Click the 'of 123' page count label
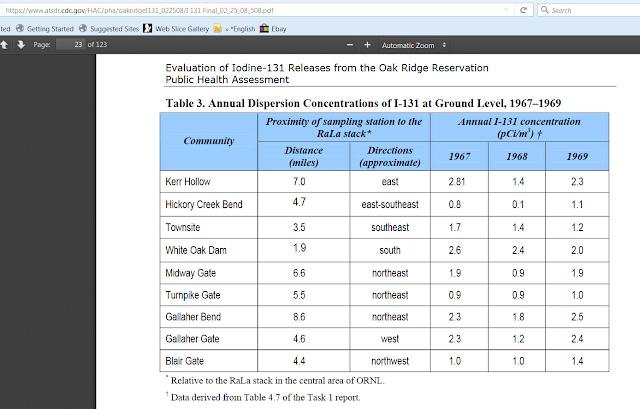This screenshot has width=640, height=409. coord(97,44)
